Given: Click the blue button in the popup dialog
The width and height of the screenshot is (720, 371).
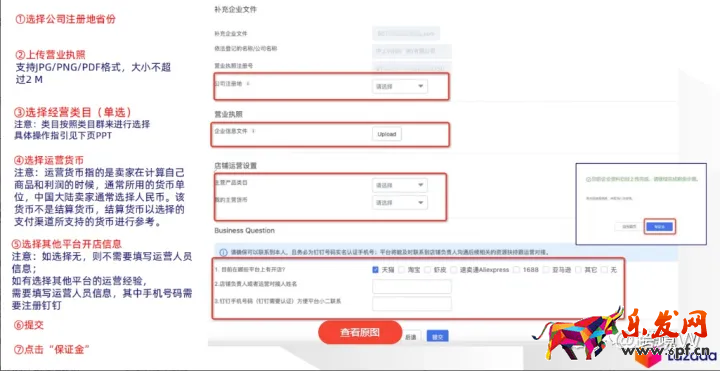Looking at the screenshot, I should (659, 226).
